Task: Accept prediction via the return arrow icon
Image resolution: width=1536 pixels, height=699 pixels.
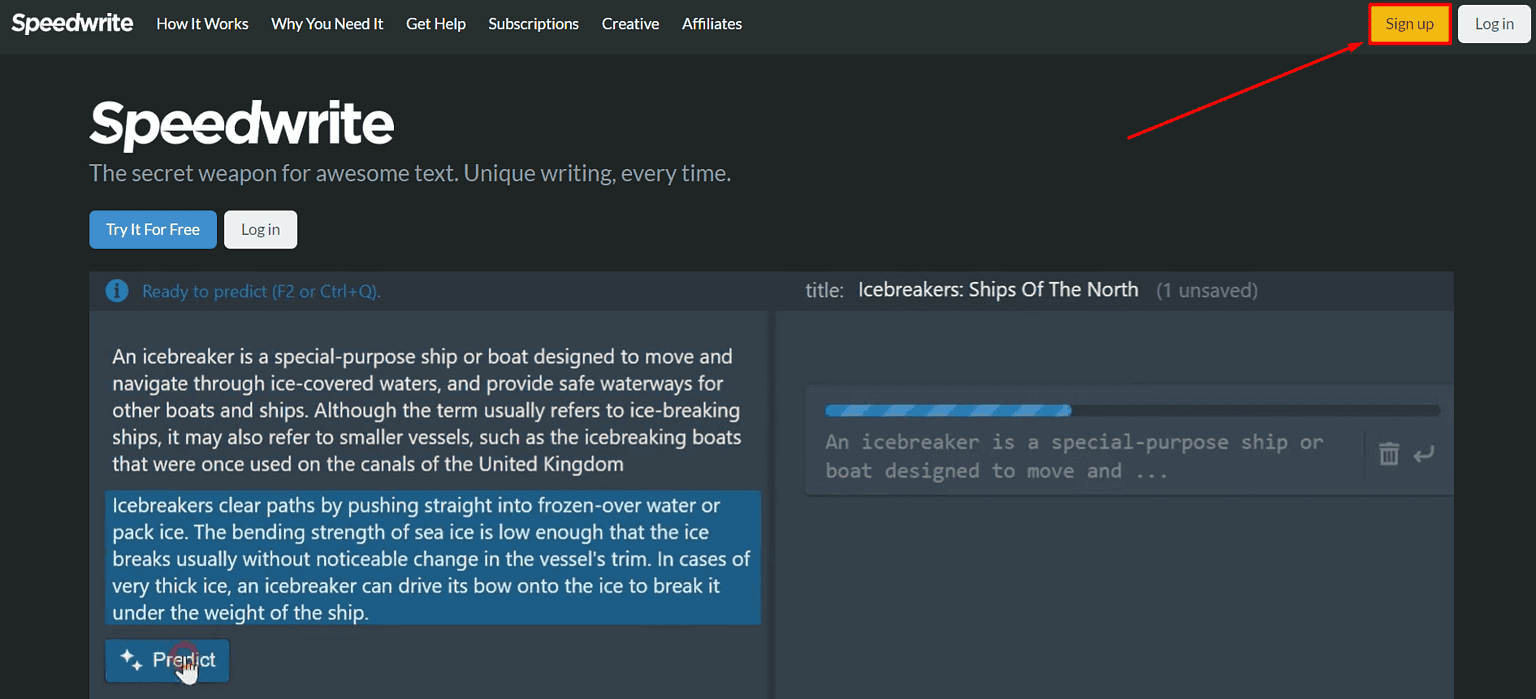Action: tap(1424, 453)
